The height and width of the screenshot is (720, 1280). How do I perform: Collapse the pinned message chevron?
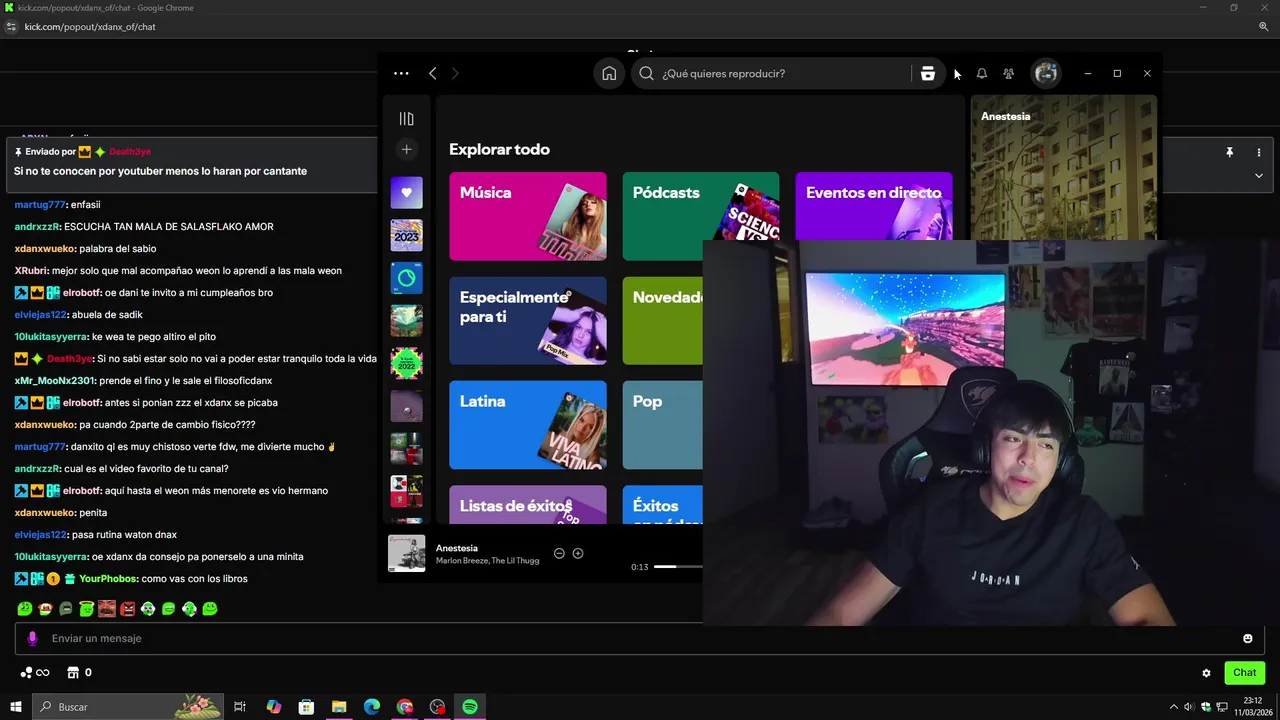(1259, 175)
